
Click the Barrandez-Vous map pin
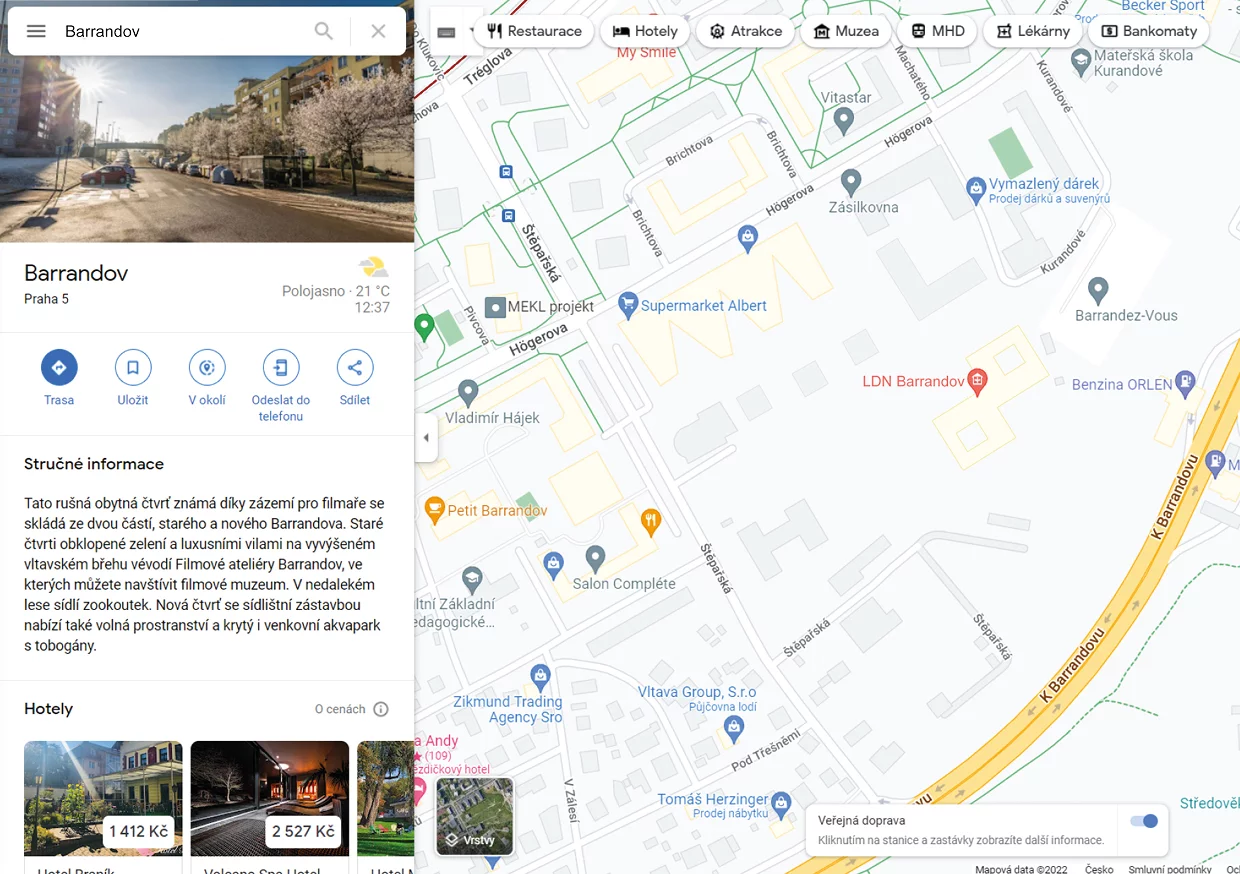(x=1098, y=290)
